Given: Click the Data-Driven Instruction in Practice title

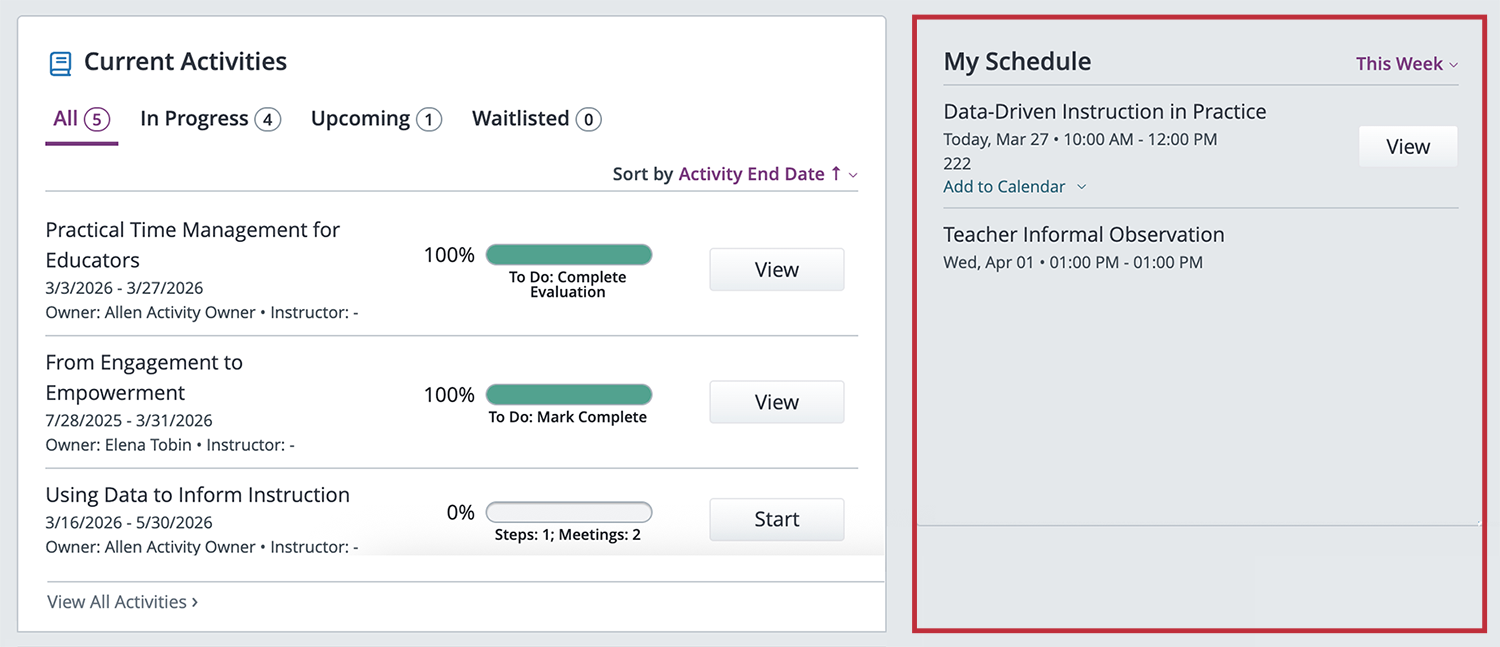Looking at the screenshot, I should [x=1104, y=111].
